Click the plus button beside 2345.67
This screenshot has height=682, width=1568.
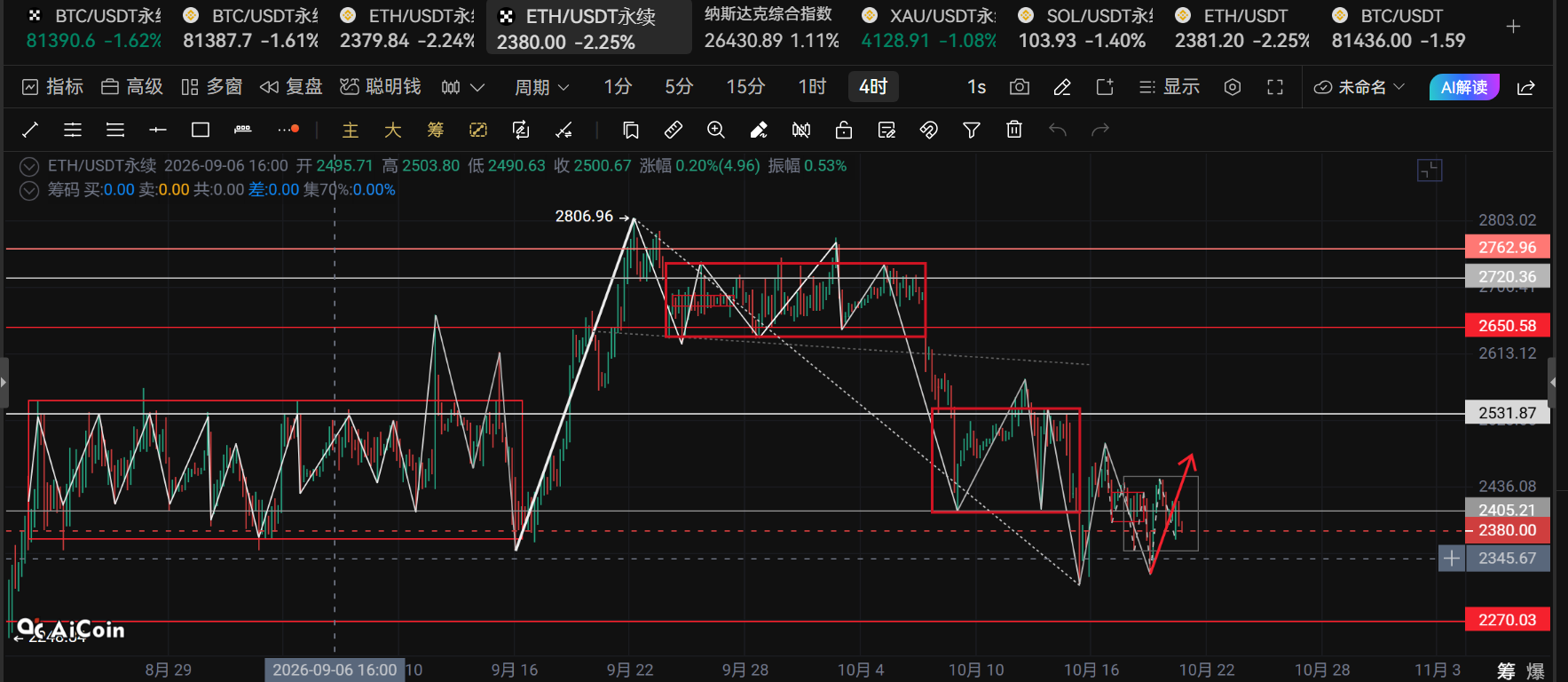coord(1452,559)
